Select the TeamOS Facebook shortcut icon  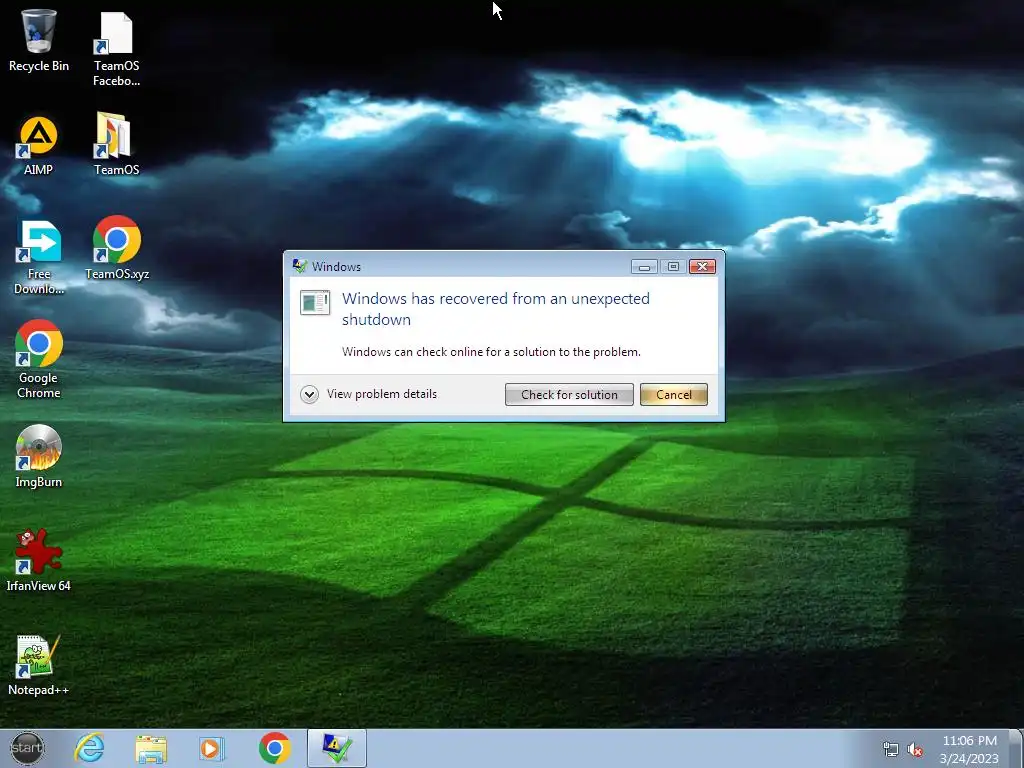tap(116, 49)
